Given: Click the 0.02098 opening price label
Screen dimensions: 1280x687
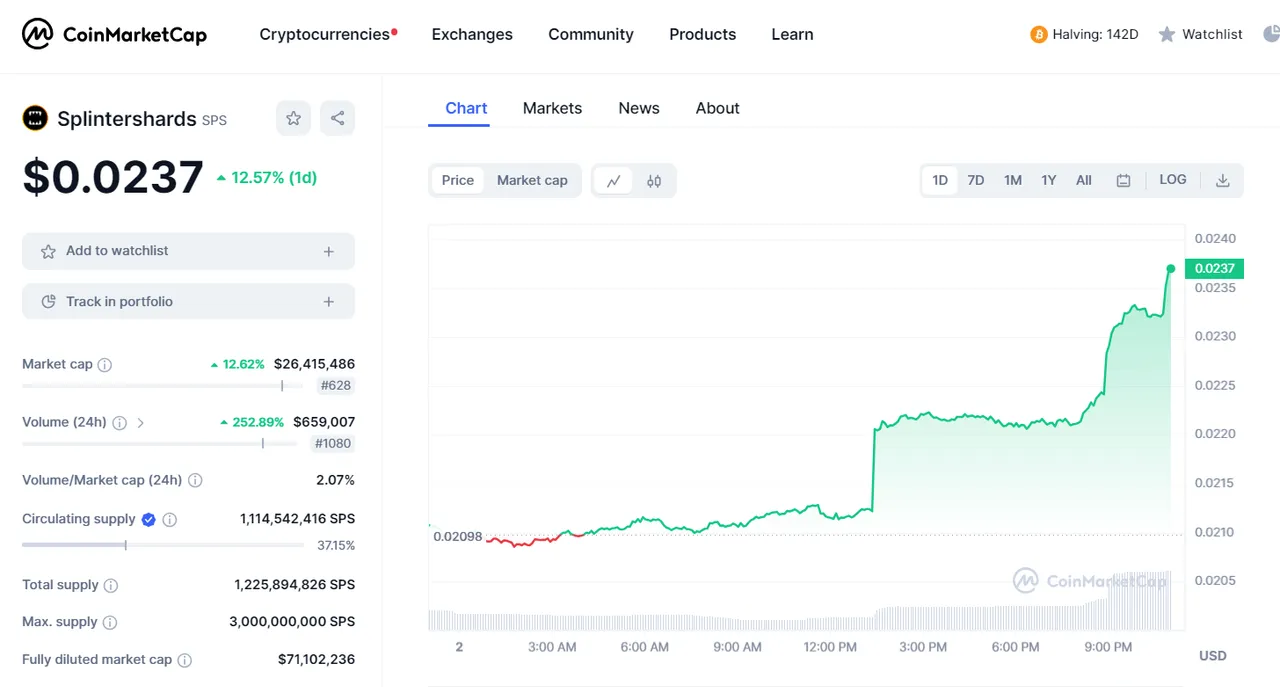Looking at the screenshot, I should pyautogui.click(x=457, y=537).
